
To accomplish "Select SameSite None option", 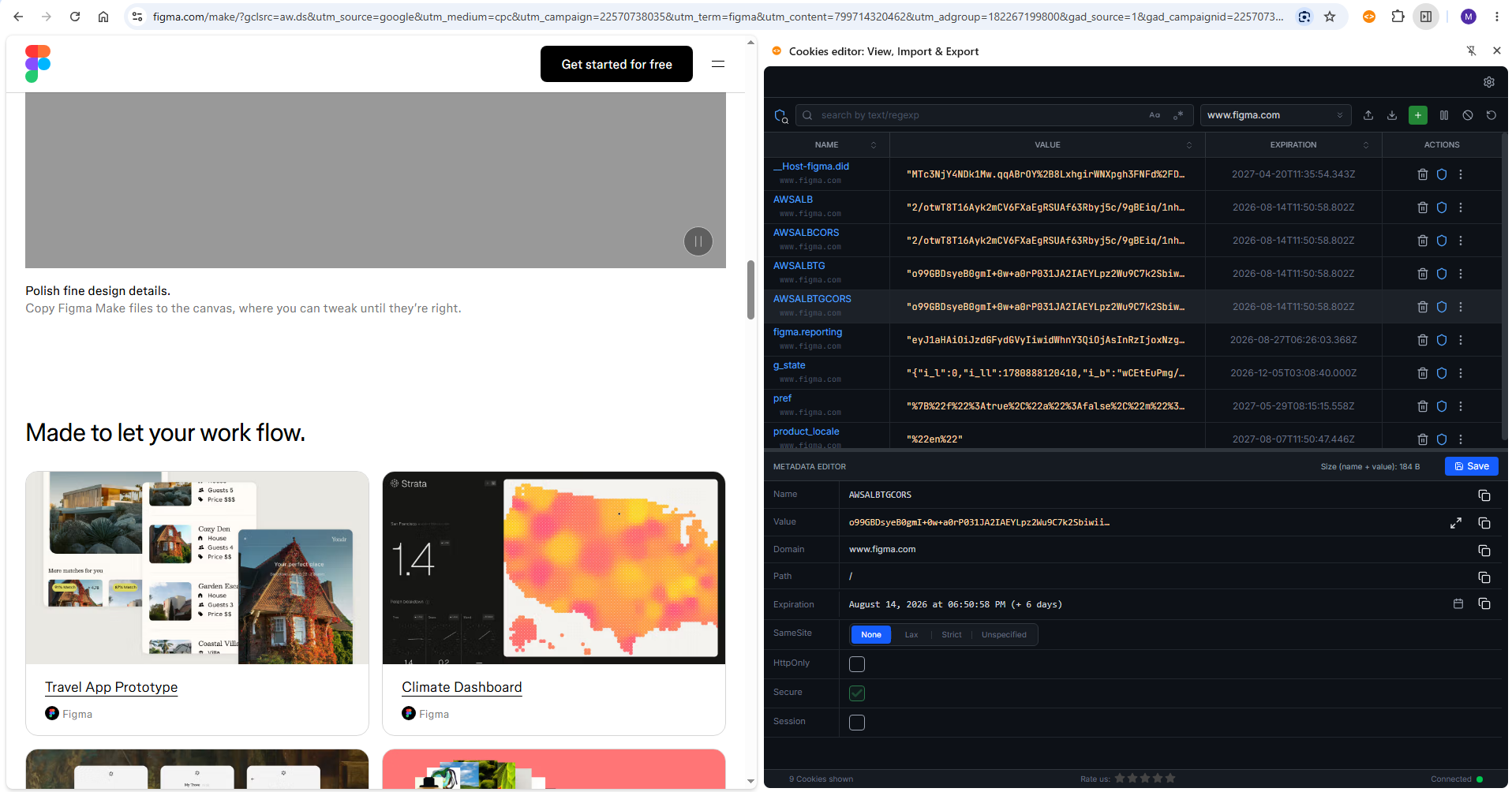I will click(x=871, y=634).
